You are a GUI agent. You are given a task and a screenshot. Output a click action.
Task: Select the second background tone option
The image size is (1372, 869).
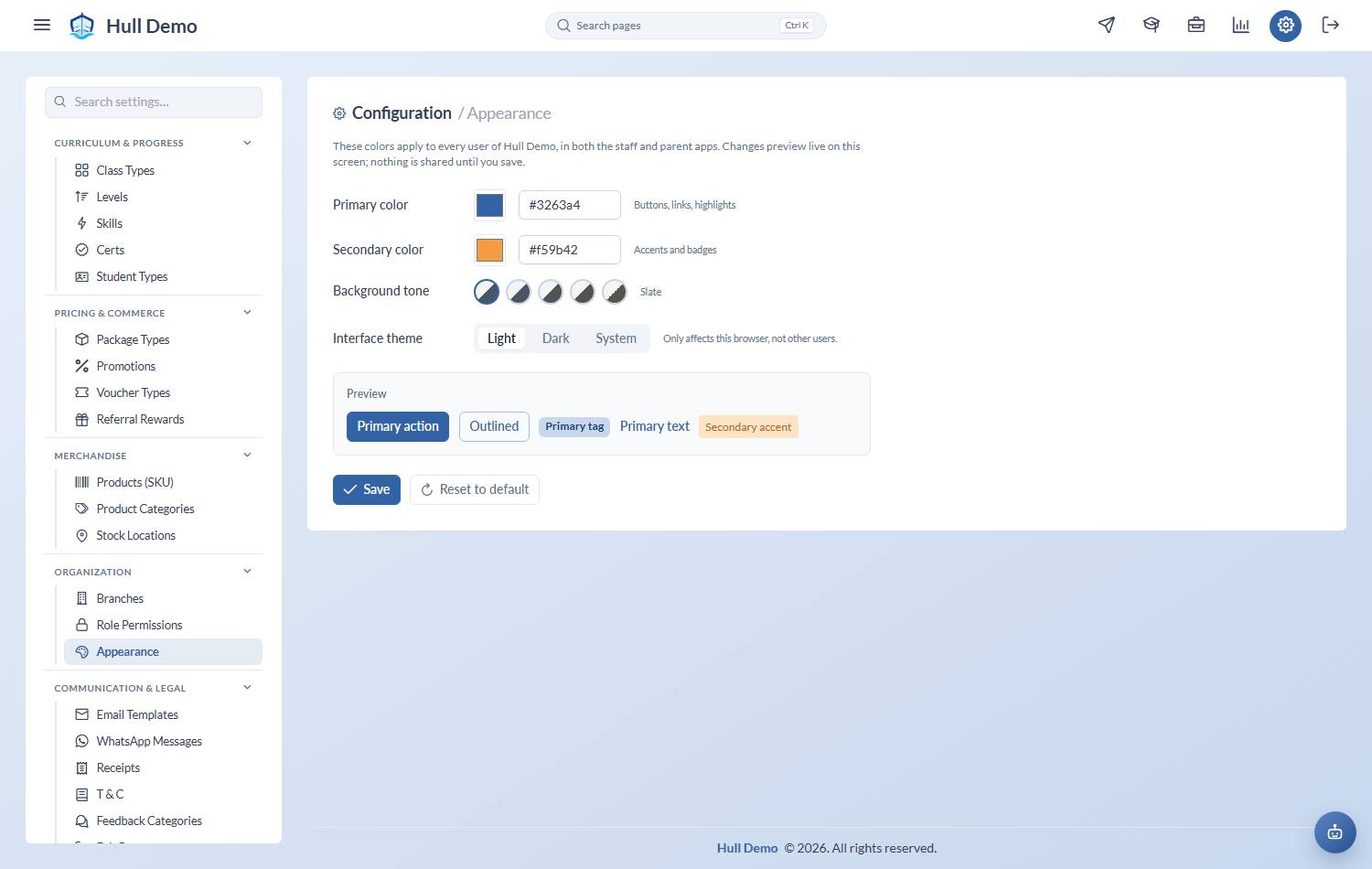click(519, 292)
